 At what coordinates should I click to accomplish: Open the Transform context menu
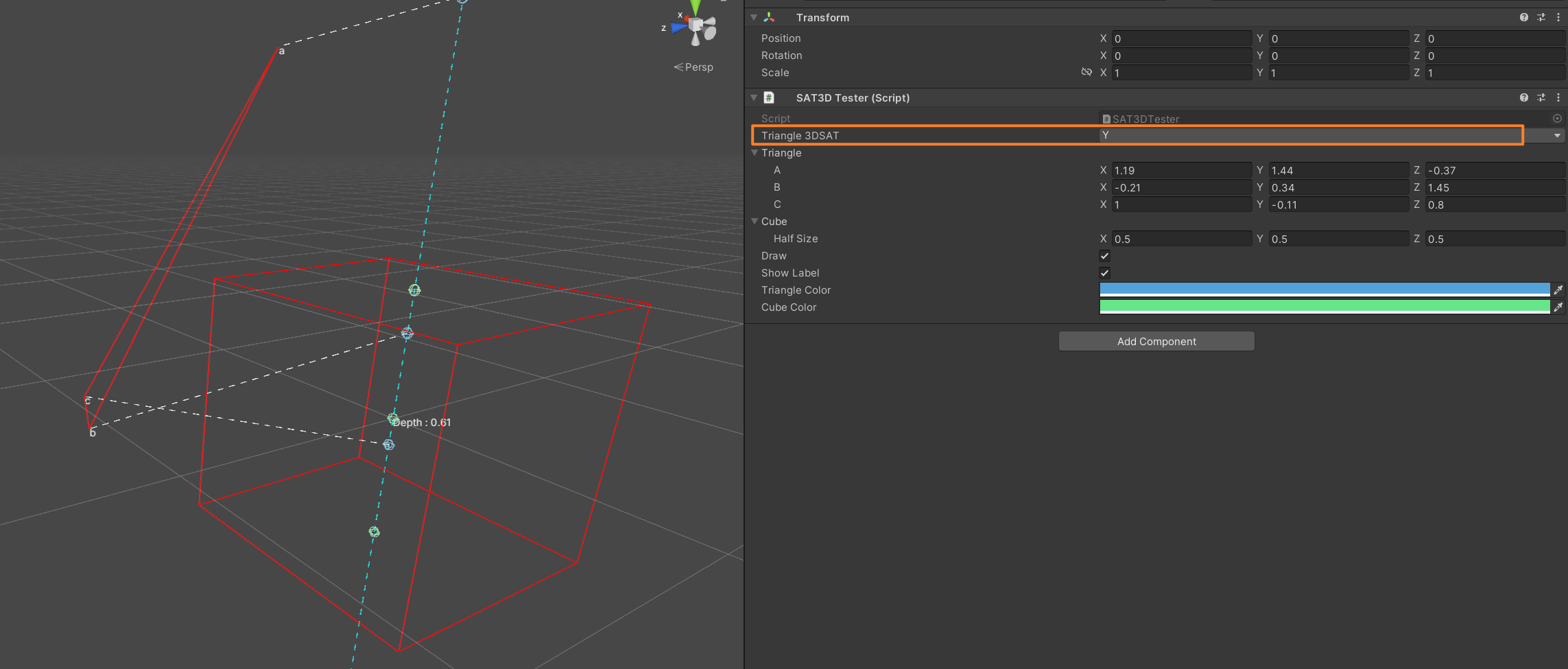pos(1557,17)
